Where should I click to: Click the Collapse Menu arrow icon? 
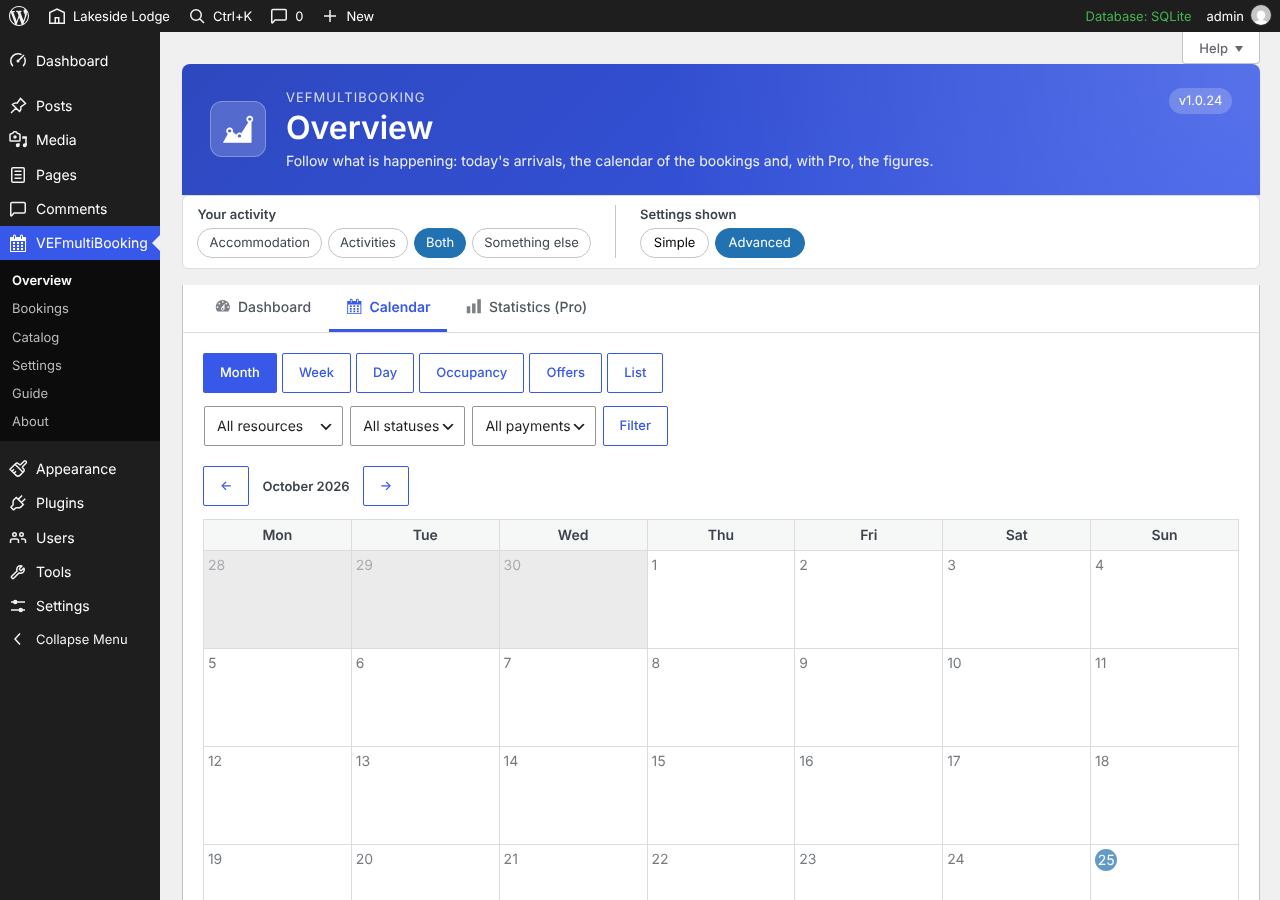coord(18,639)
